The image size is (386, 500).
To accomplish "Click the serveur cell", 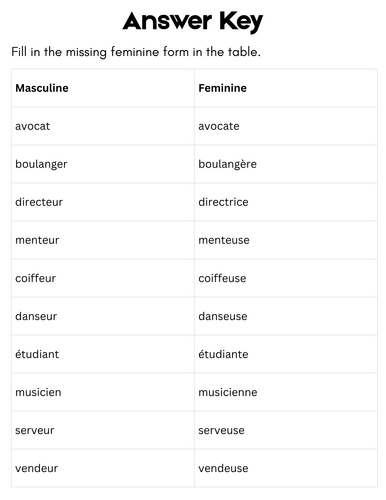I will click(x=103, y=430).
